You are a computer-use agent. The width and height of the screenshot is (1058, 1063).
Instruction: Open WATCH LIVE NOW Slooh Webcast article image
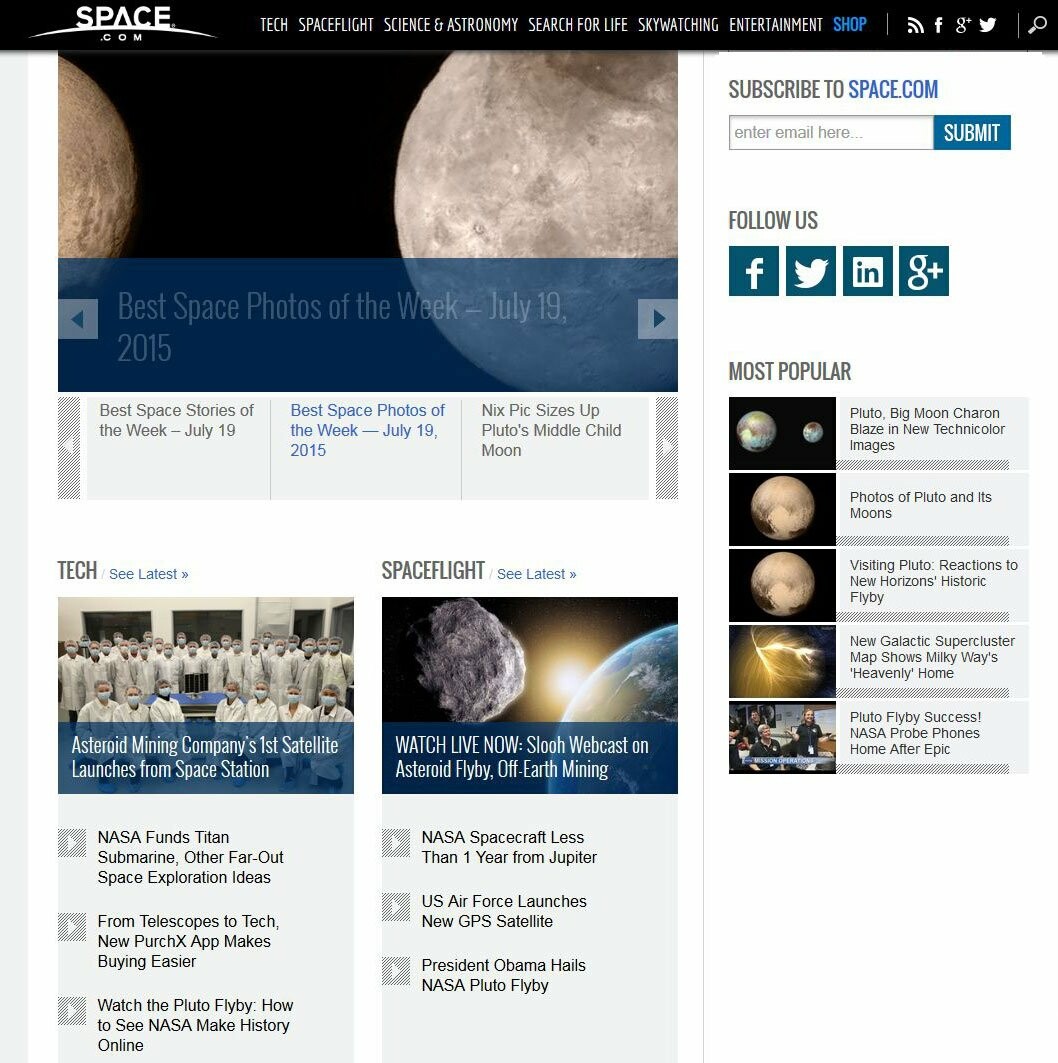(x=530, y=695)
